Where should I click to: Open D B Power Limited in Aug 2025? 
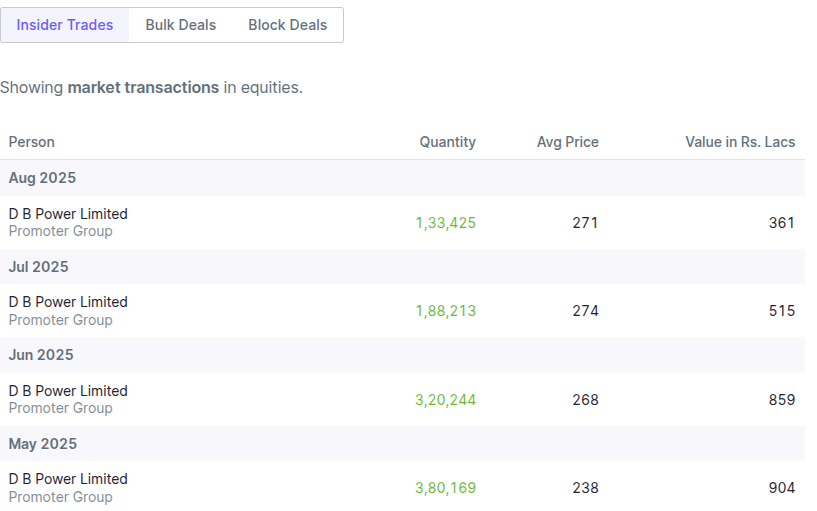(68, 214)
